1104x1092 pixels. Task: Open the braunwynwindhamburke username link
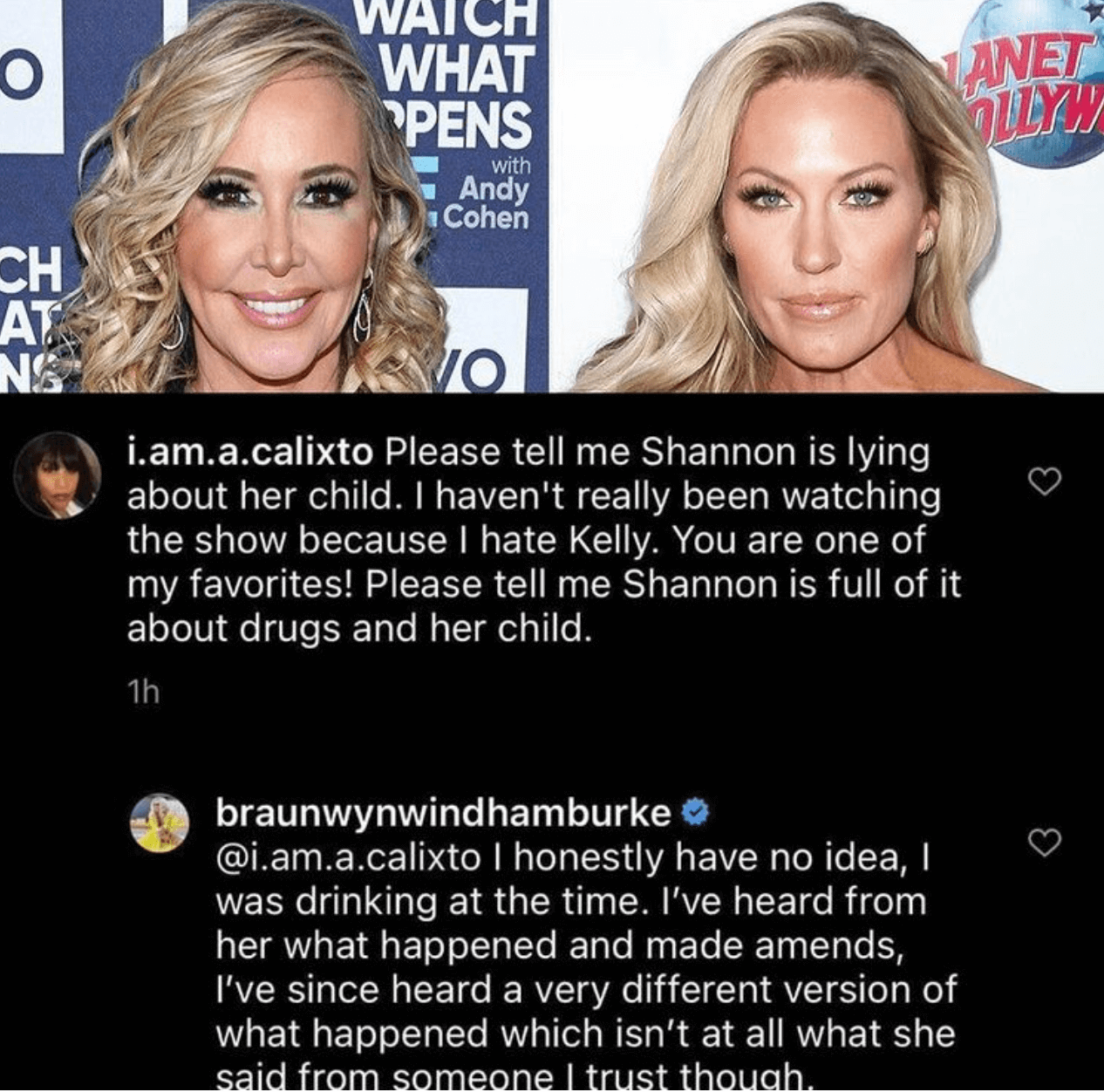[444, 813]
